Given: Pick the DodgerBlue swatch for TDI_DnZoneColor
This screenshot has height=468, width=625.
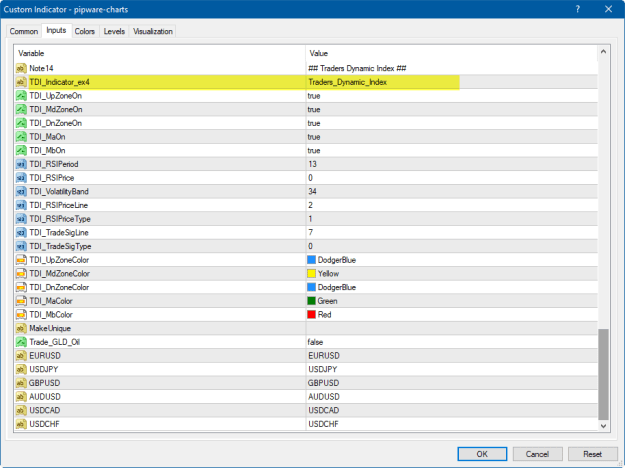Looking at the screenshot, I should coord(312,287).
